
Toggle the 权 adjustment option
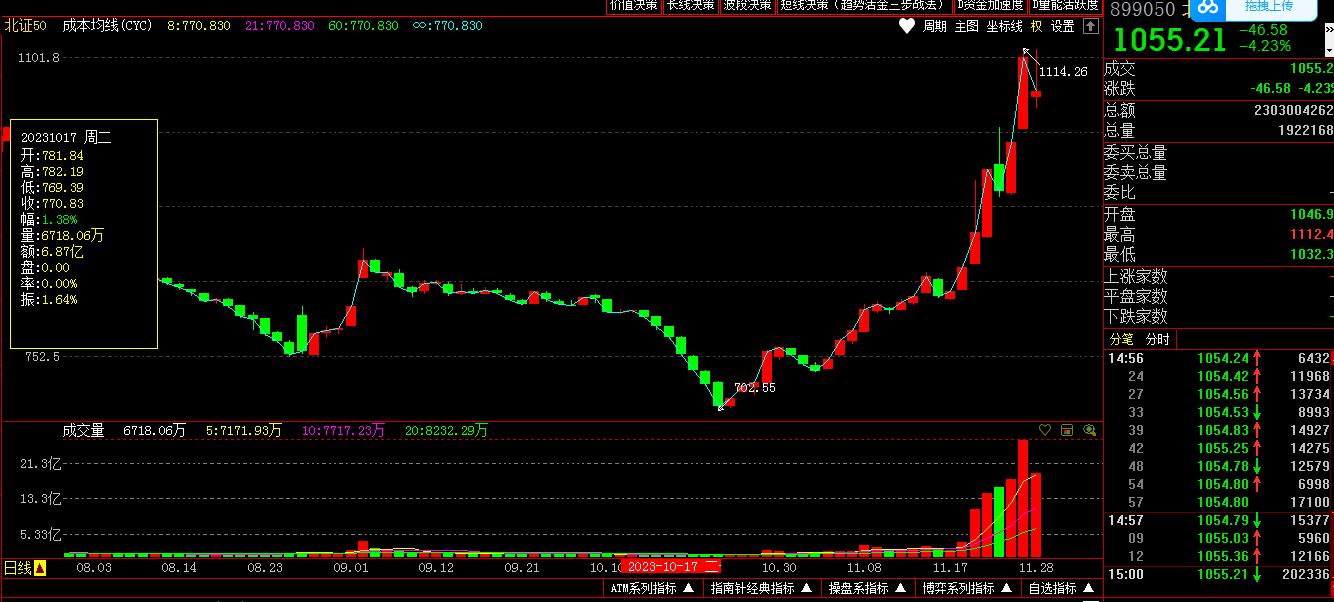click(1036, 27)
